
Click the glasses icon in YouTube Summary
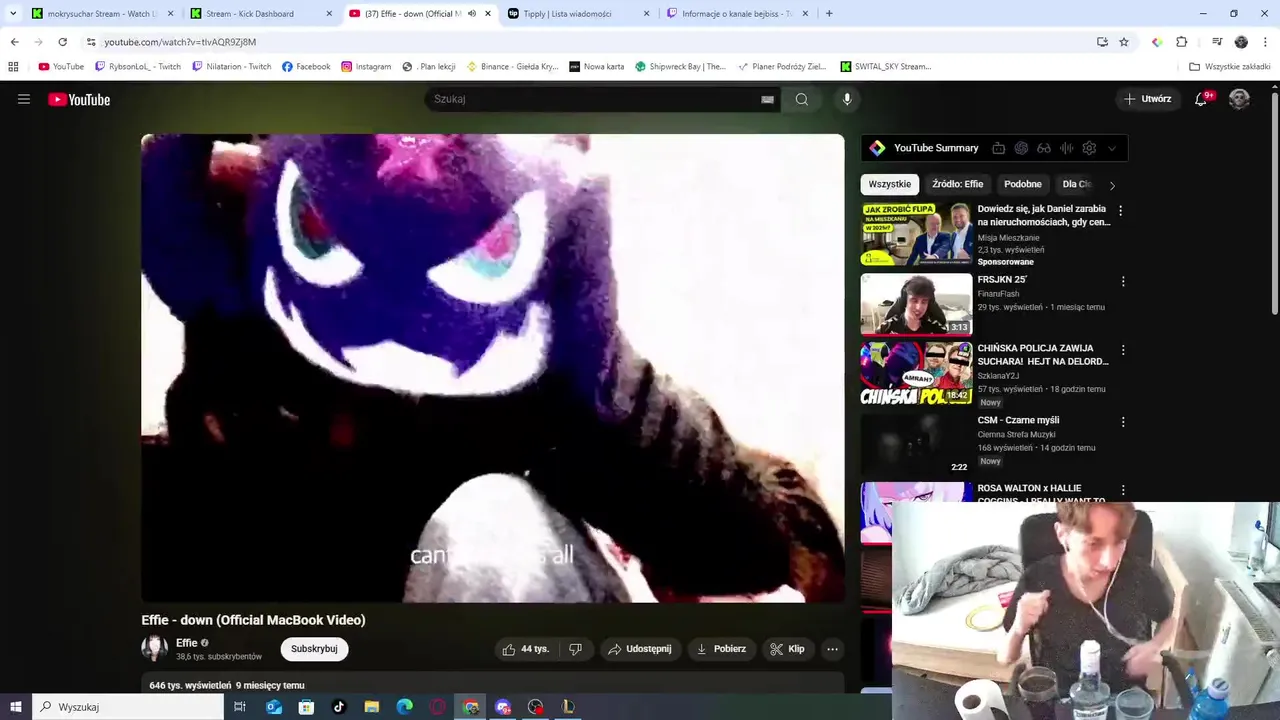click(1044, 148)
